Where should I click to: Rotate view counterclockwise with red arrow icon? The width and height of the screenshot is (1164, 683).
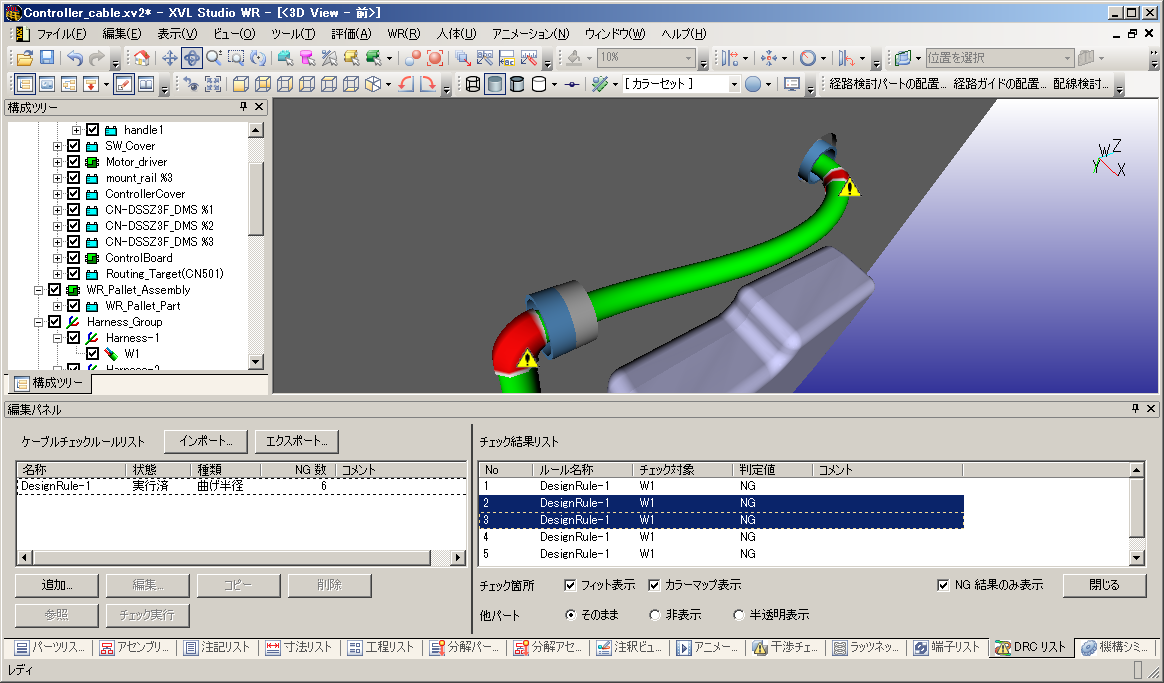(405, 84)
